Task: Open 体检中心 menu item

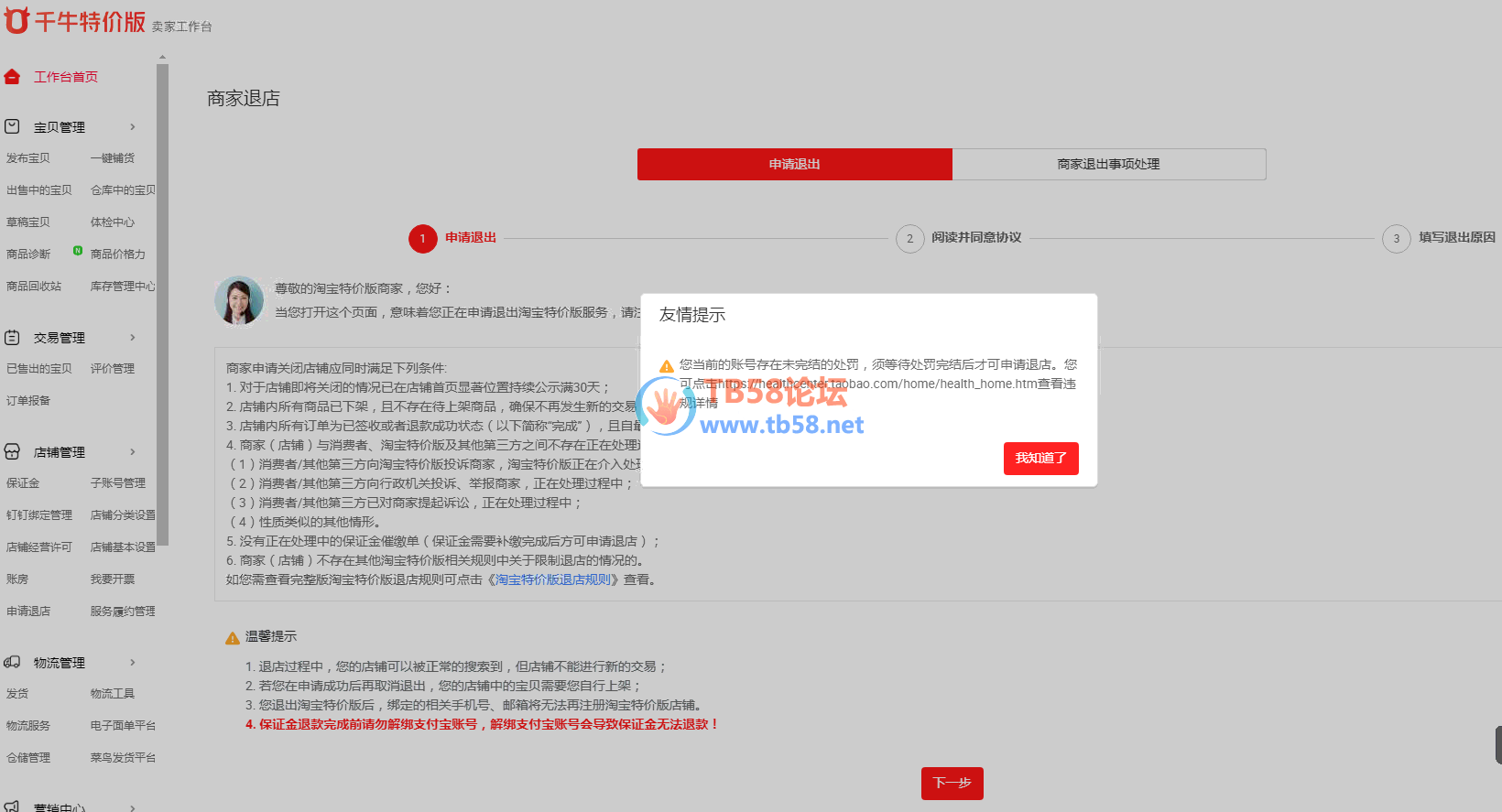Action: click(x=113, y=222)
